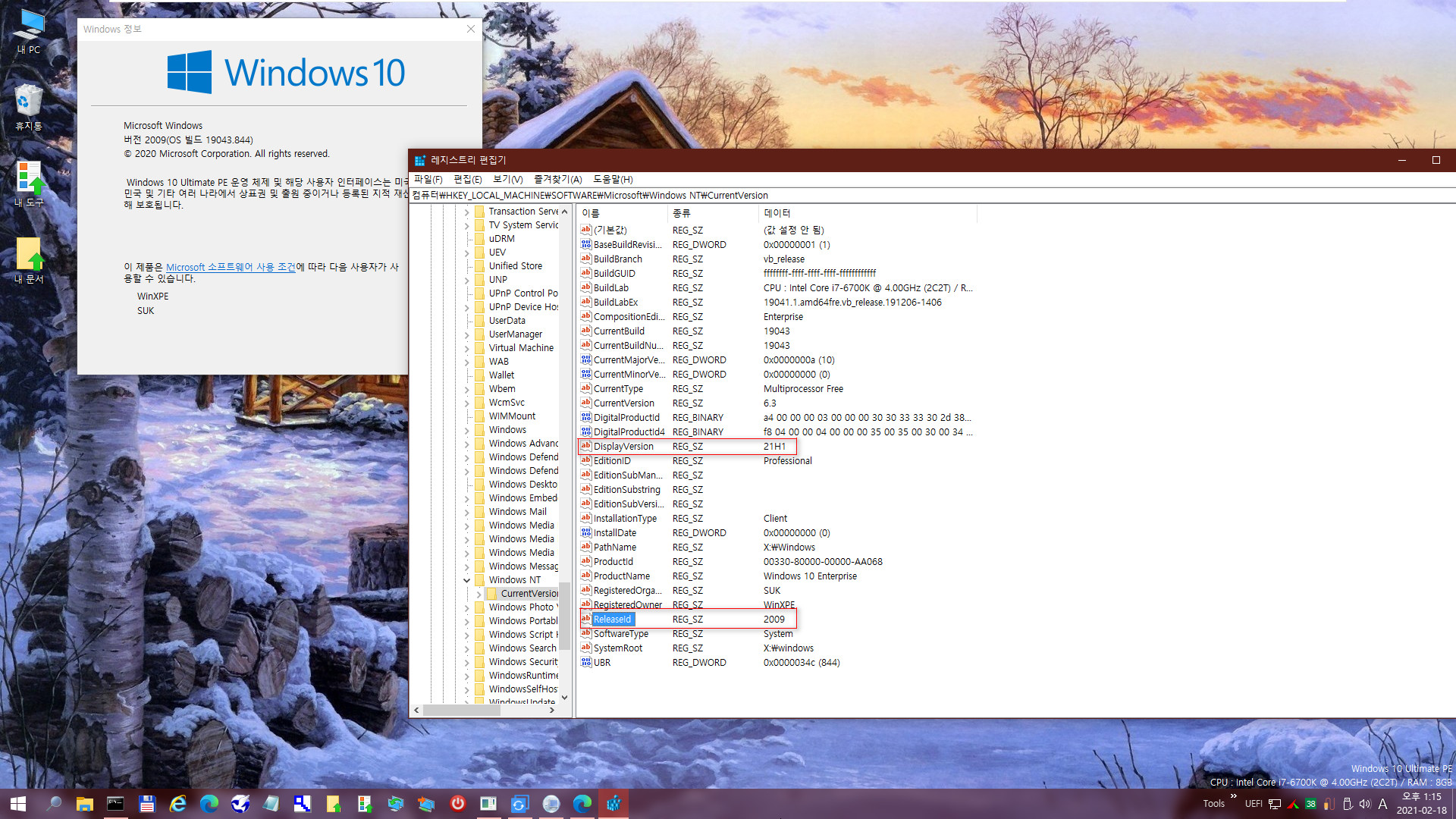Viewport: 1456px width, 819px height.
Task: Open the first Microsoft Edge taskbar icon
Action: pyautogui.click(x=209, y=804)
